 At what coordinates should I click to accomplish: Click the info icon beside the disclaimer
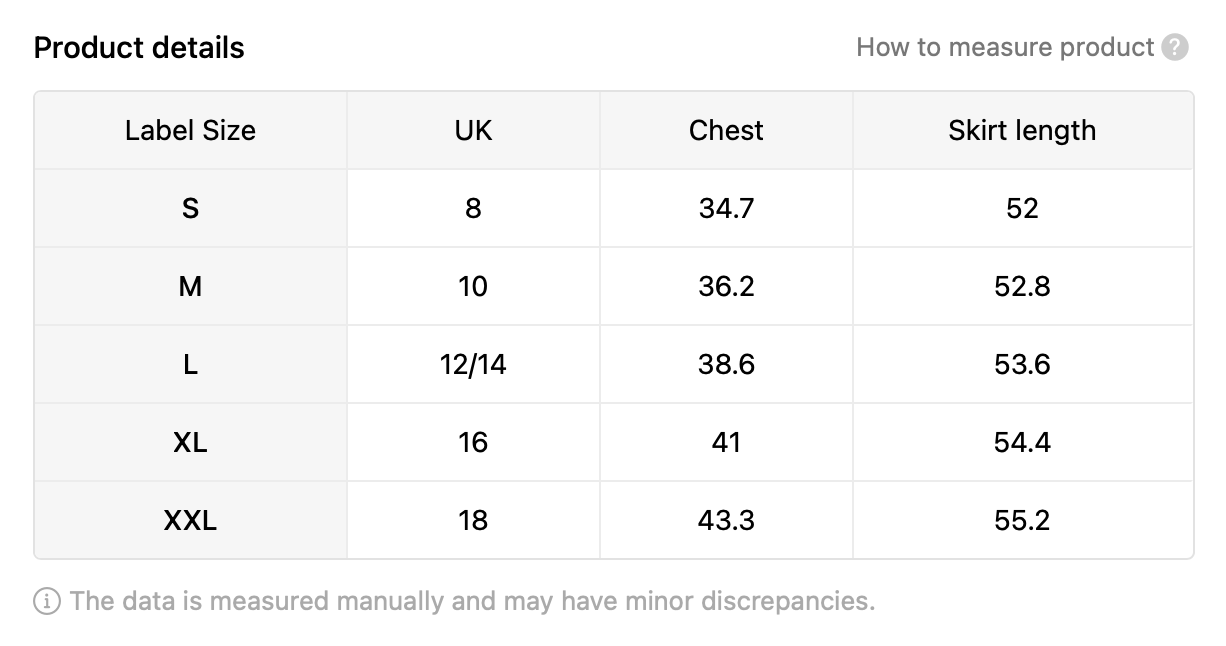tap(46, 601)
